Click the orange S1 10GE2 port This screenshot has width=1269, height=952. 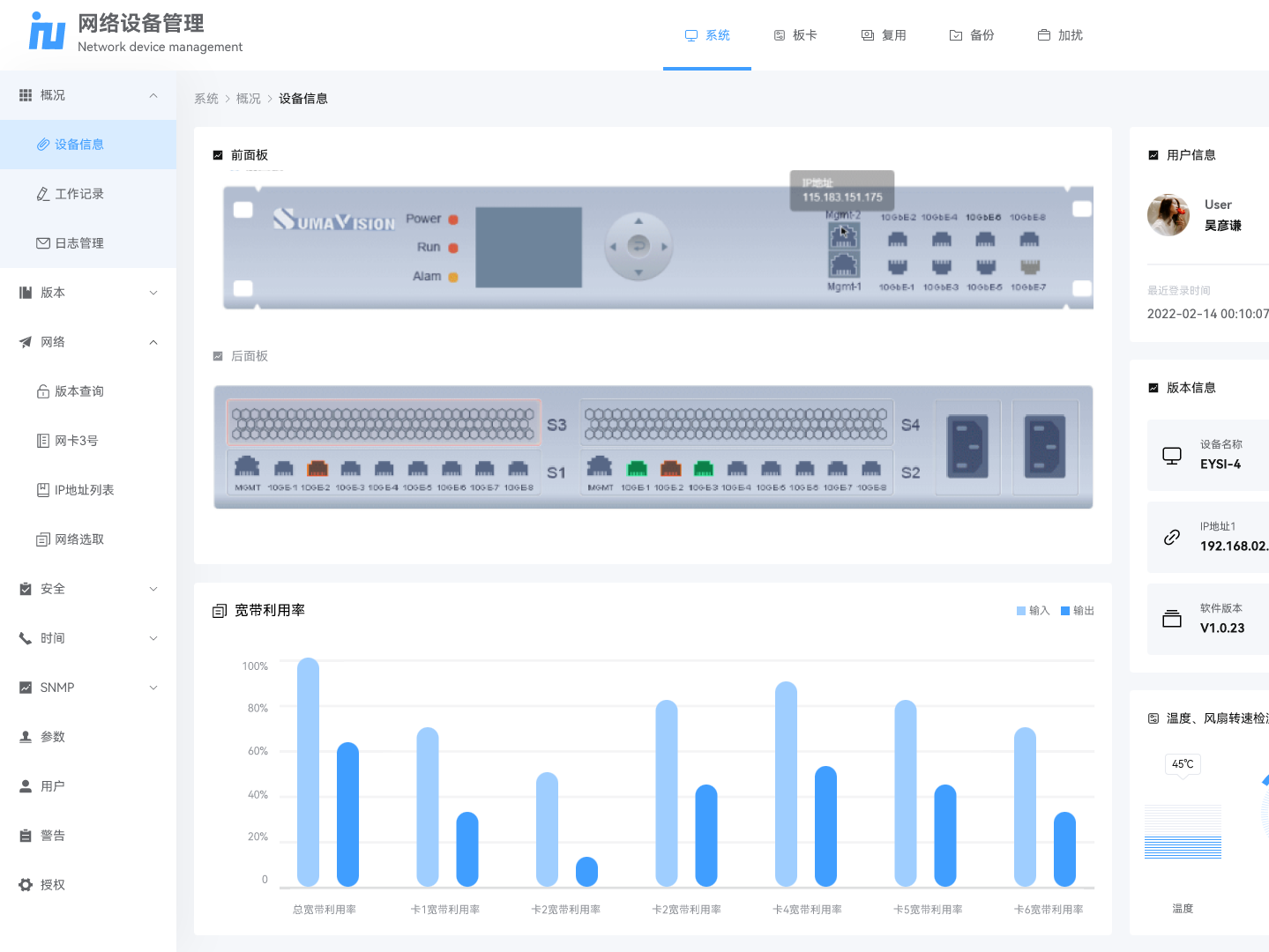click(317, 468)
